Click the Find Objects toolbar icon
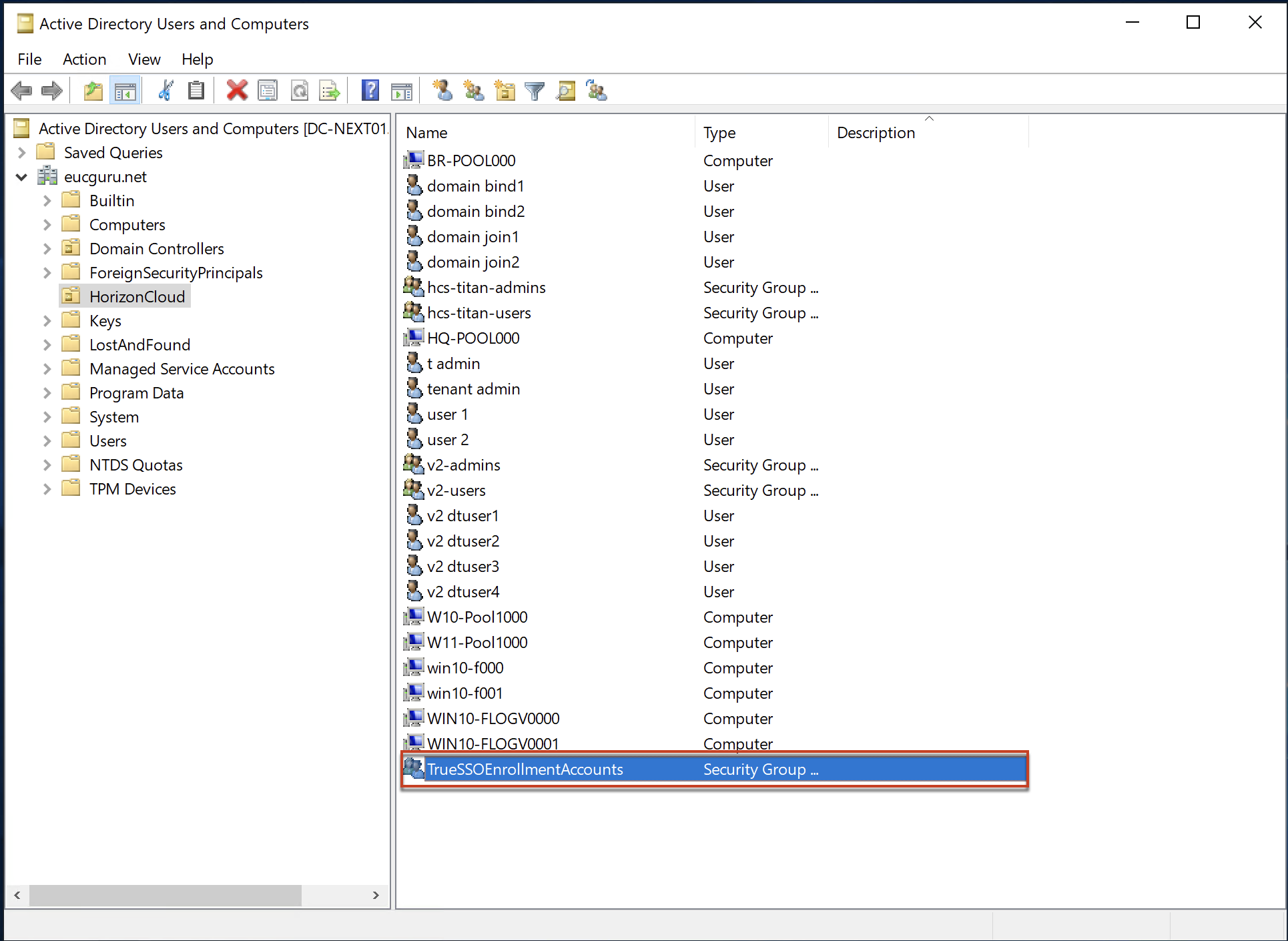This screenshot has width=1288, height=941. click(x=566, y=90)
